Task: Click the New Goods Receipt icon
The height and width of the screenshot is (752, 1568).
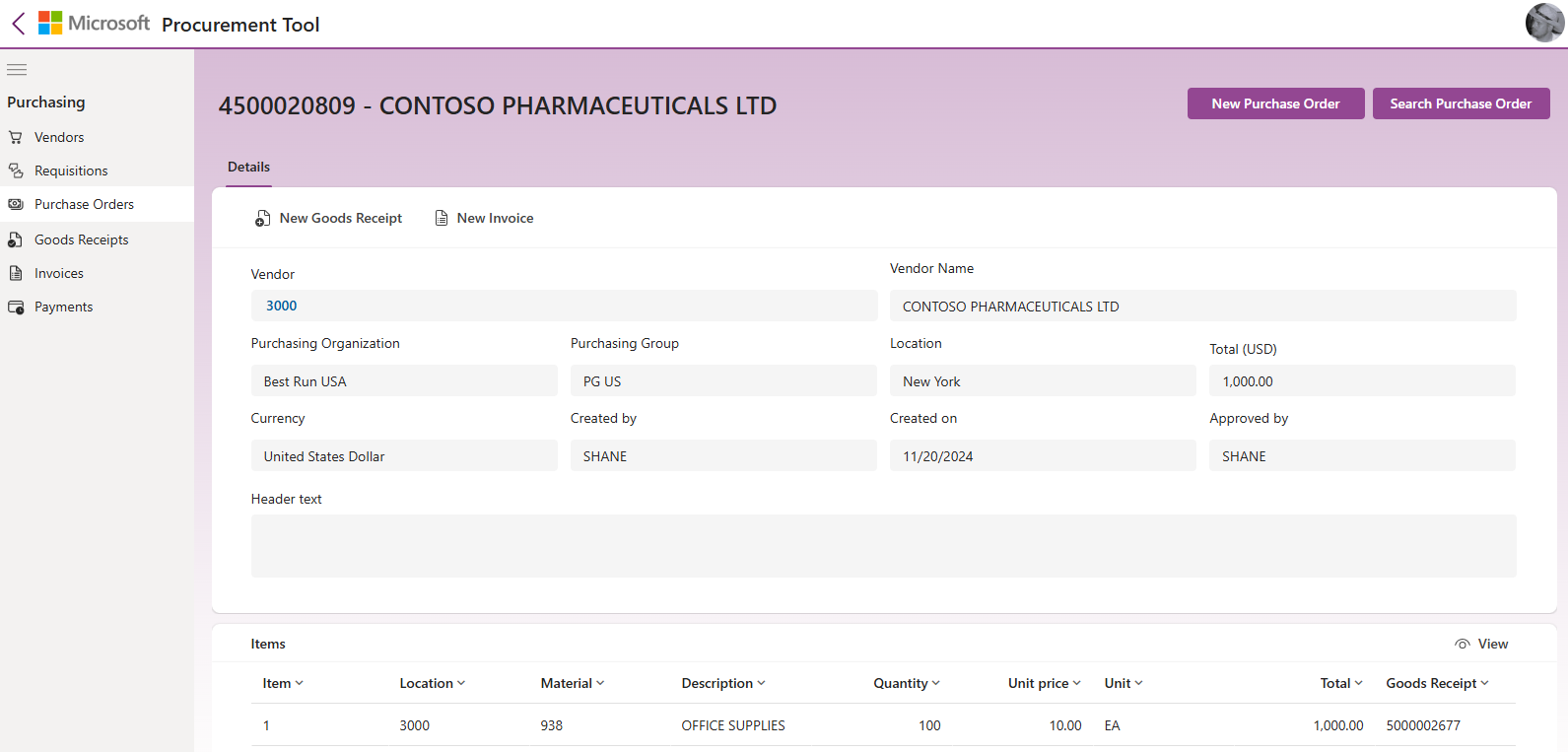Action: pyautogui.click(x=262, y=218)
